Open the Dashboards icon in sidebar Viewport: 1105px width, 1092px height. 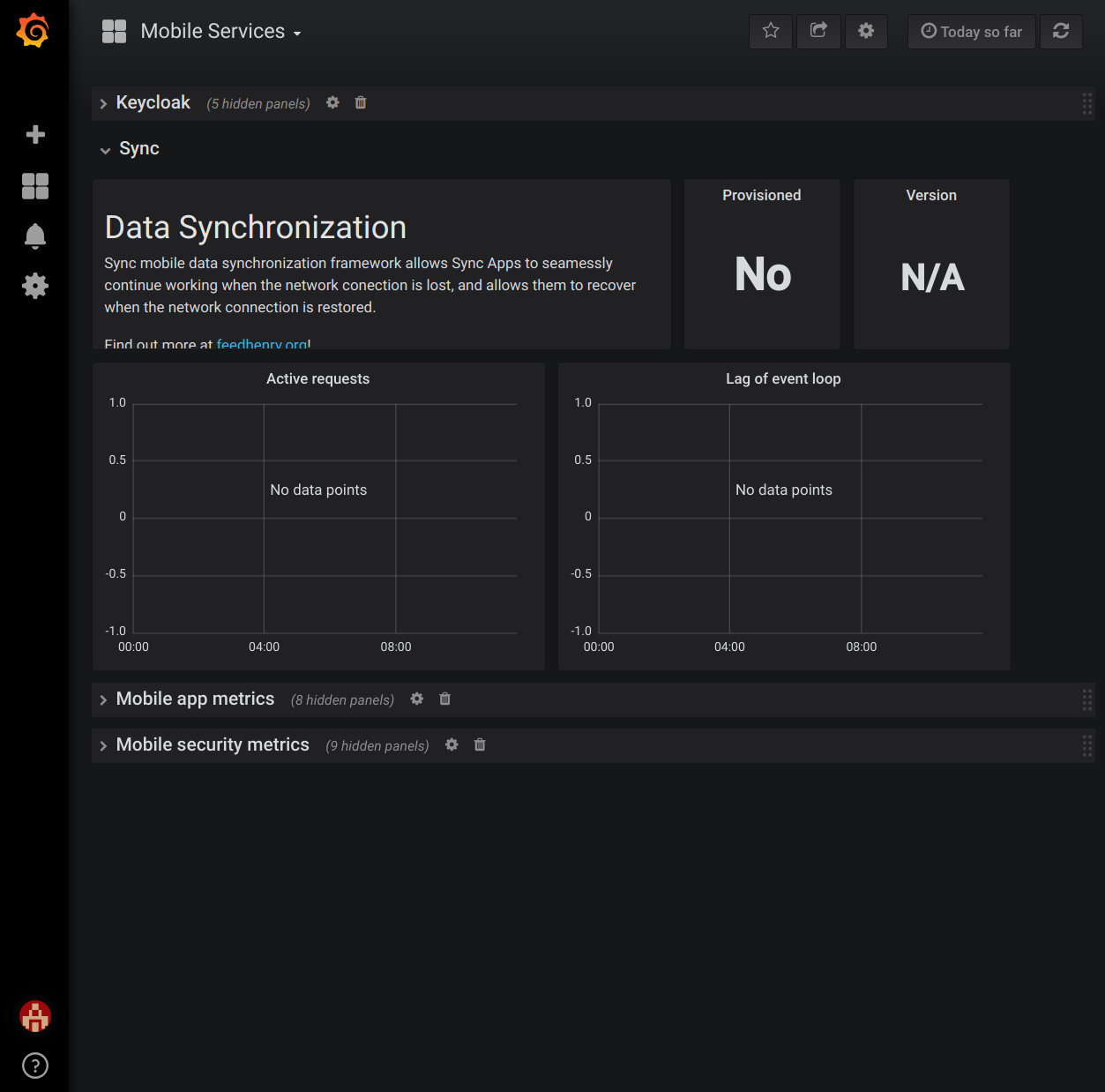tap(35, 186)
